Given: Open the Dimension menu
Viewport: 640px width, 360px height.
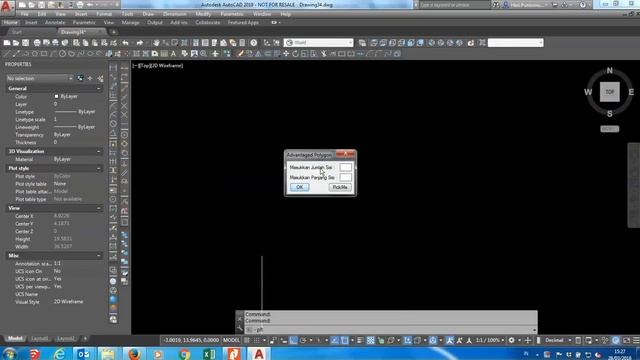Looking at the screenshot, I should (175, 14).
